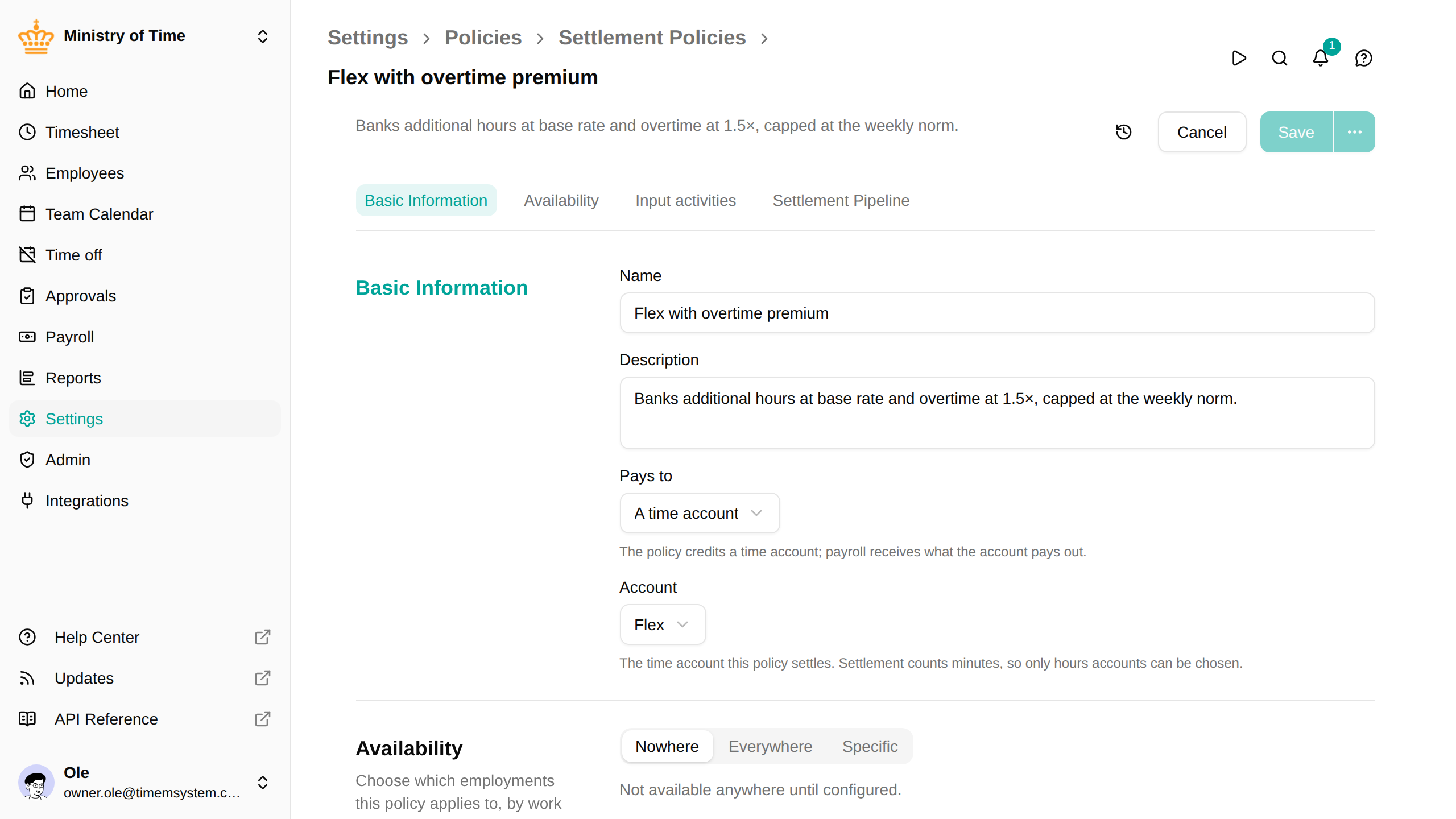Click Updates feed icon

click(x=27, y=678)
